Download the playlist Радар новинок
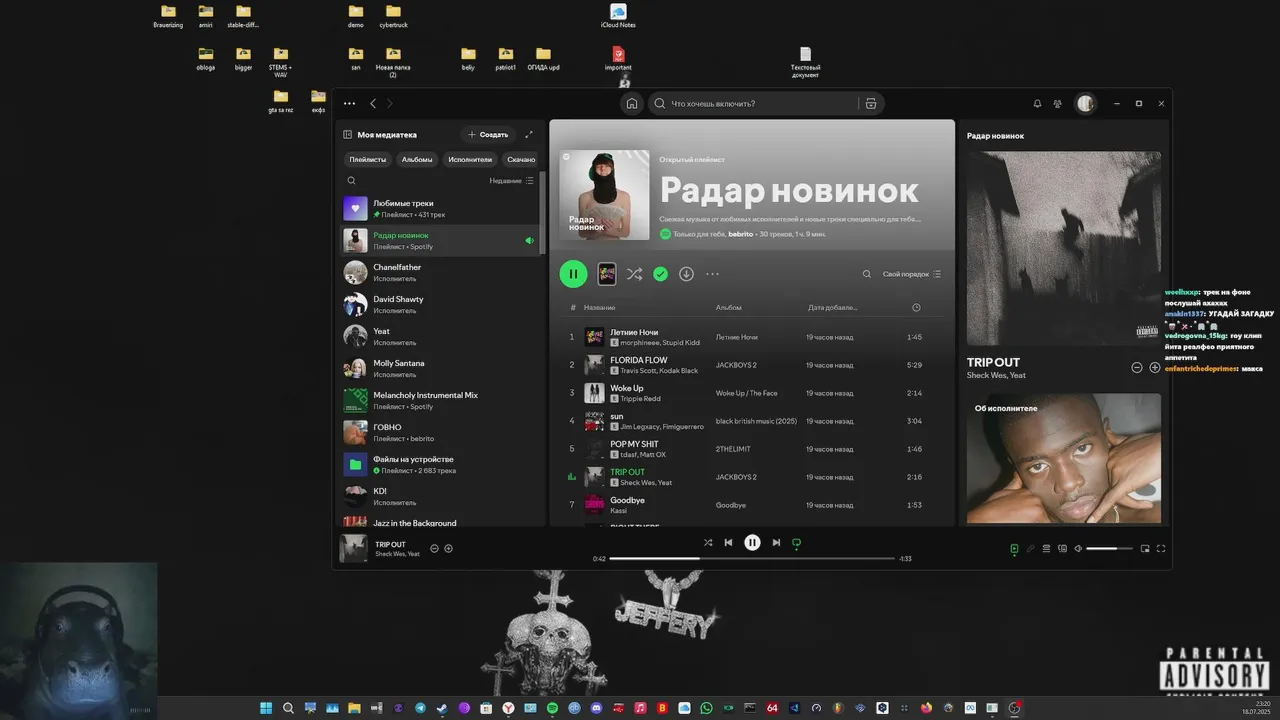Image resolution: width=1280 pixels, height=720 pixels. coord(686,273)
